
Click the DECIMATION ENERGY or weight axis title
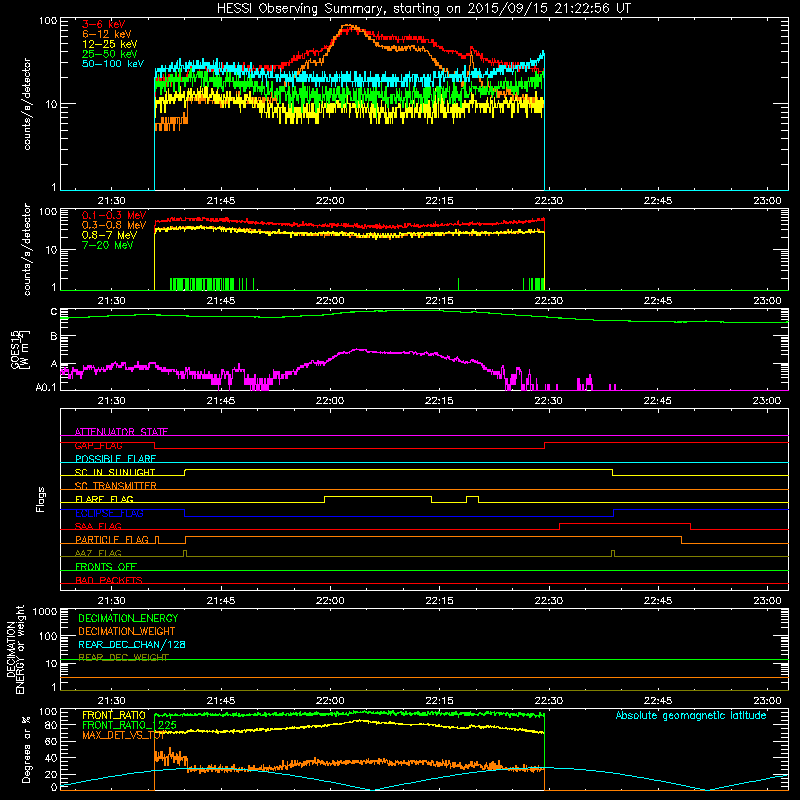click(15, 649)
